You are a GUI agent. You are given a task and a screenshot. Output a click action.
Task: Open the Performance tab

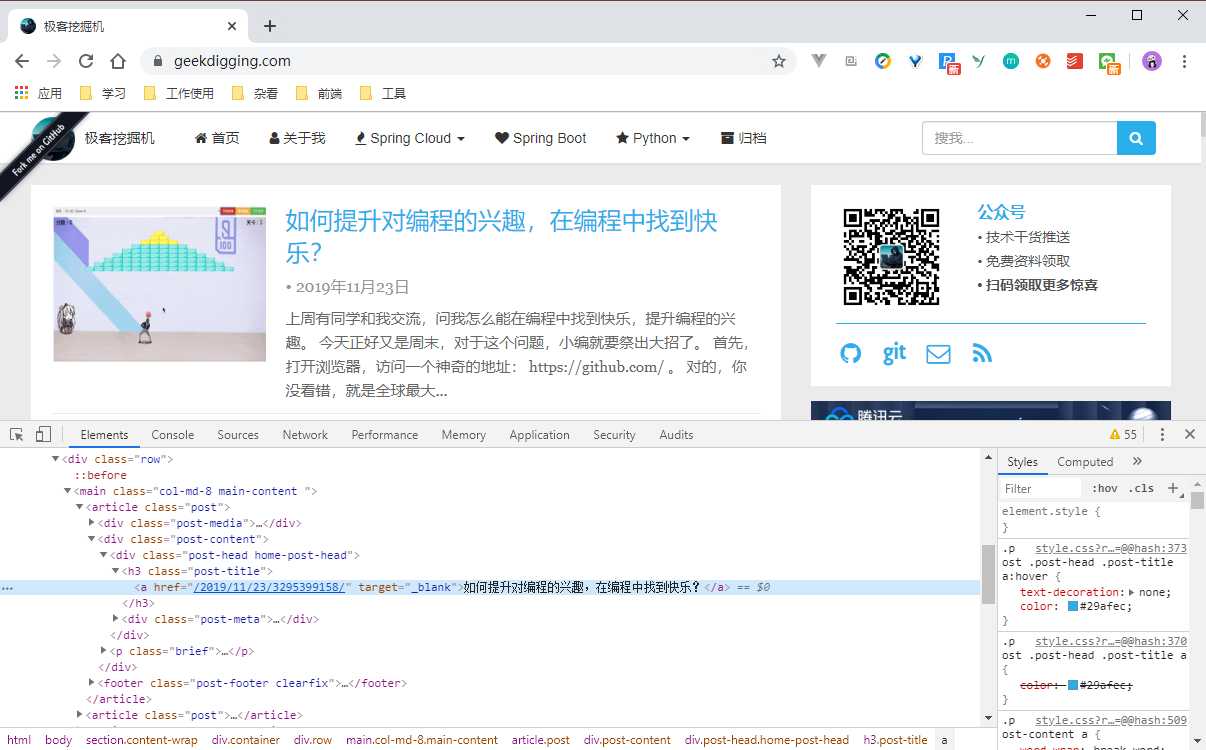pos(385,435)
